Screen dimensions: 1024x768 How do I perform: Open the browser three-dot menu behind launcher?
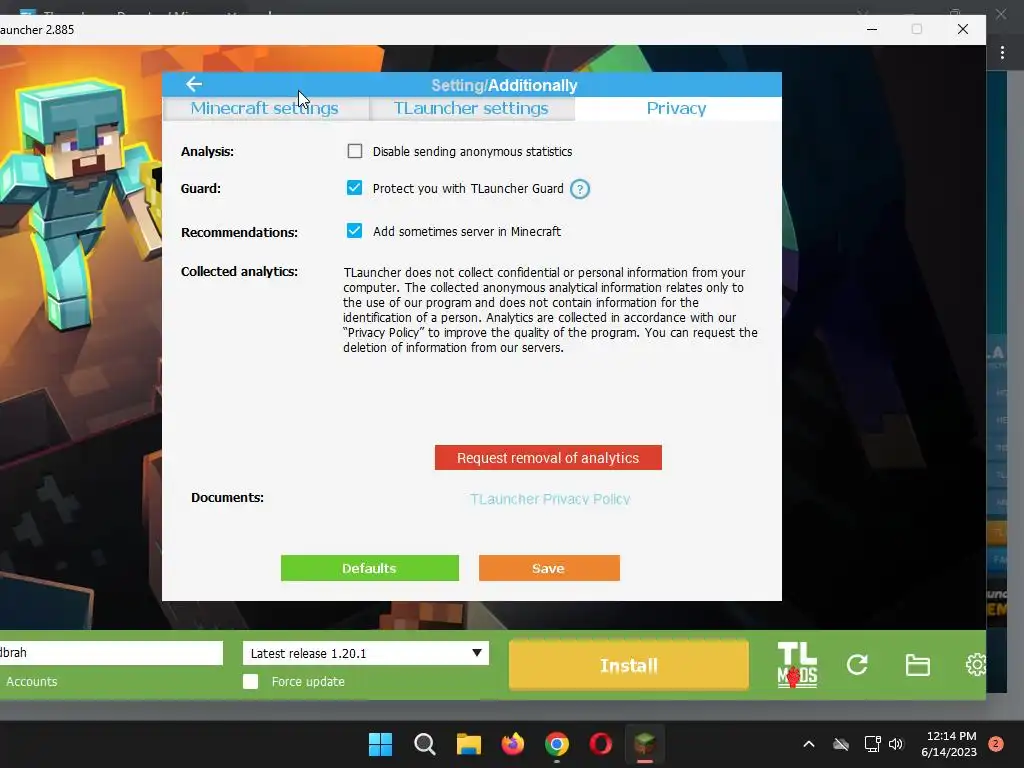(x=1002, y=53)
